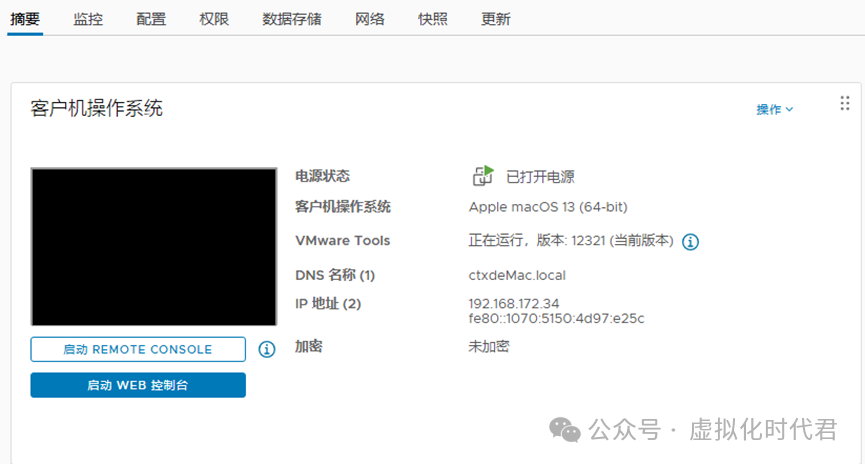Select IPv6 address fe80::1070:5150:4d97:e25c
The width and height of the screenshot is (865, 464).
click(x=556, y=318)
